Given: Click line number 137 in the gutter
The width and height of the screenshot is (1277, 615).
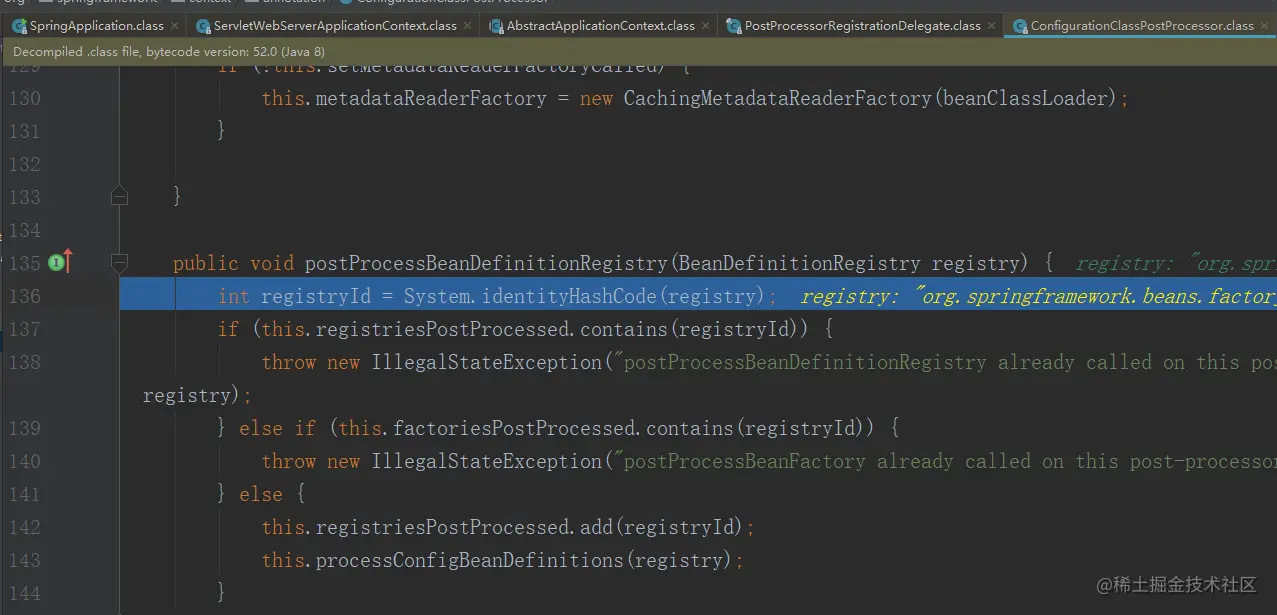Looking at the screenshot, I should tap(25, 329).
